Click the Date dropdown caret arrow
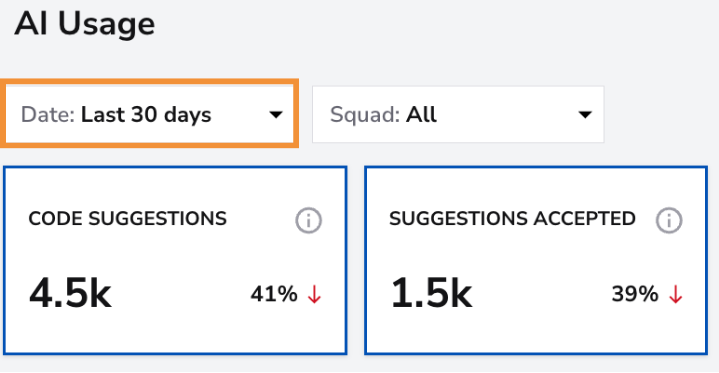The height and width of the screenshot is (373, 719). pos(276,115)
